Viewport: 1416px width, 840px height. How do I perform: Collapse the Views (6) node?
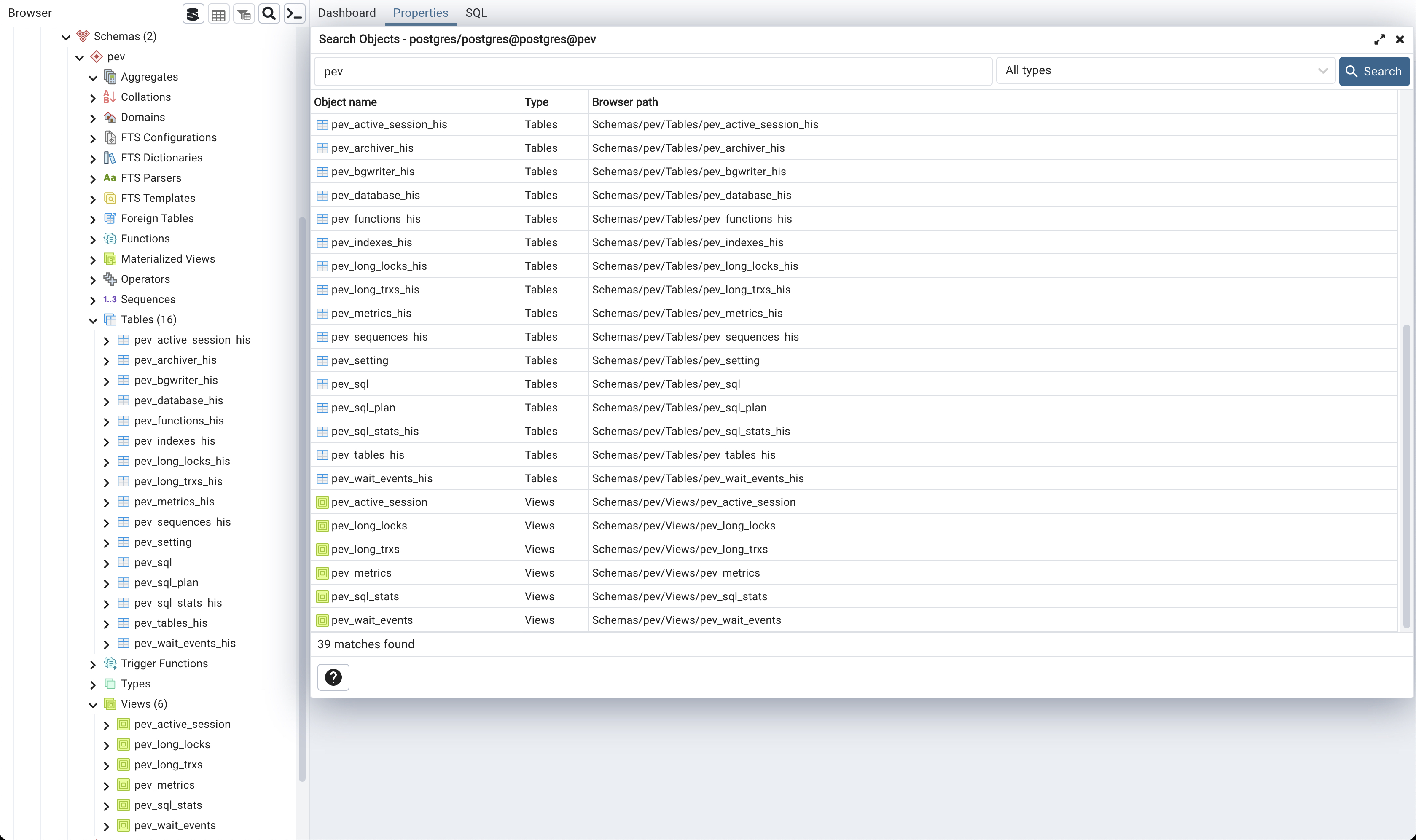93,703
